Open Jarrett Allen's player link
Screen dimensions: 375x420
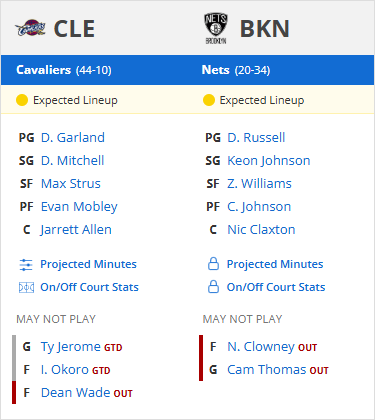coord(76,230)
